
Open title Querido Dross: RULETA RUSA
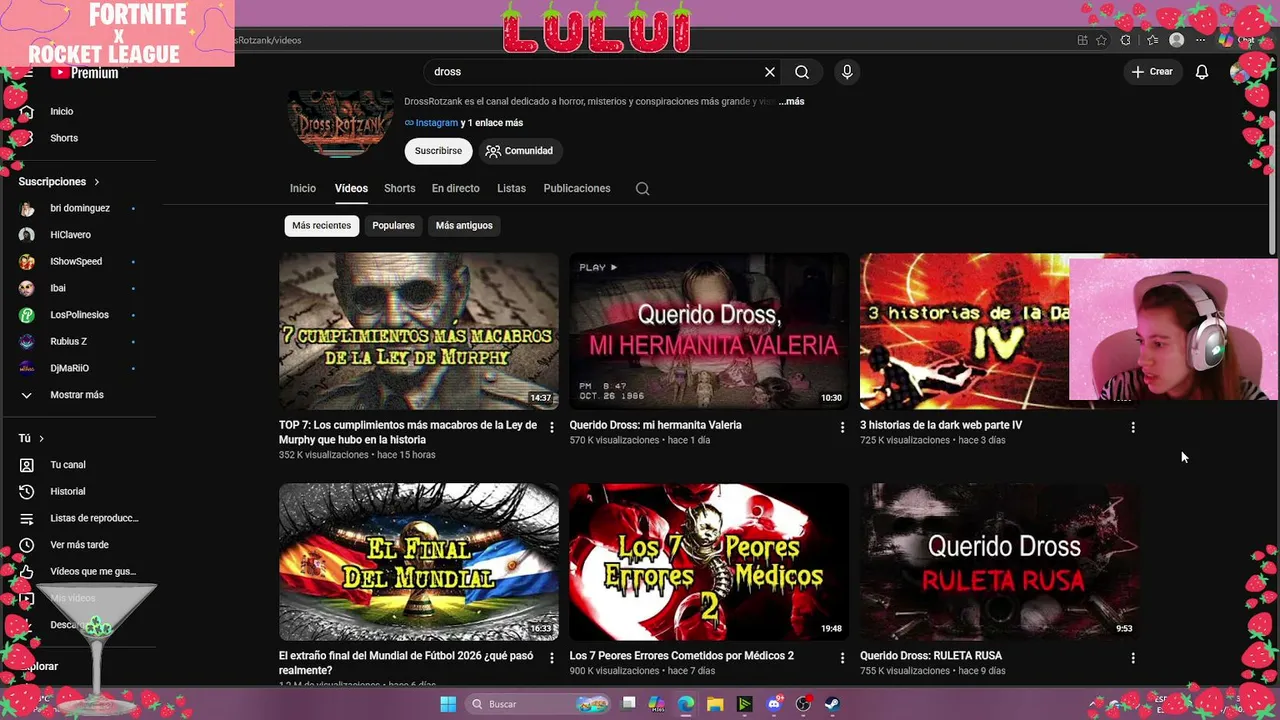pos(931,656)
